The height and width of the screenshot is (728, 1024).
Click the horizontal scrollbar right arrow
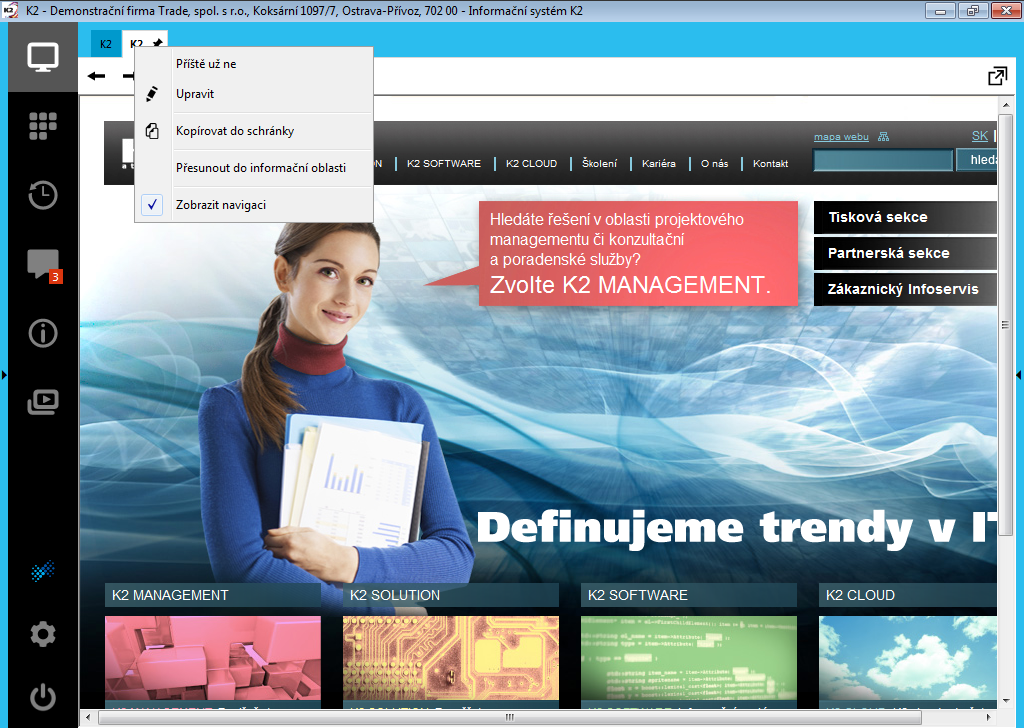(x=989, y=717)
